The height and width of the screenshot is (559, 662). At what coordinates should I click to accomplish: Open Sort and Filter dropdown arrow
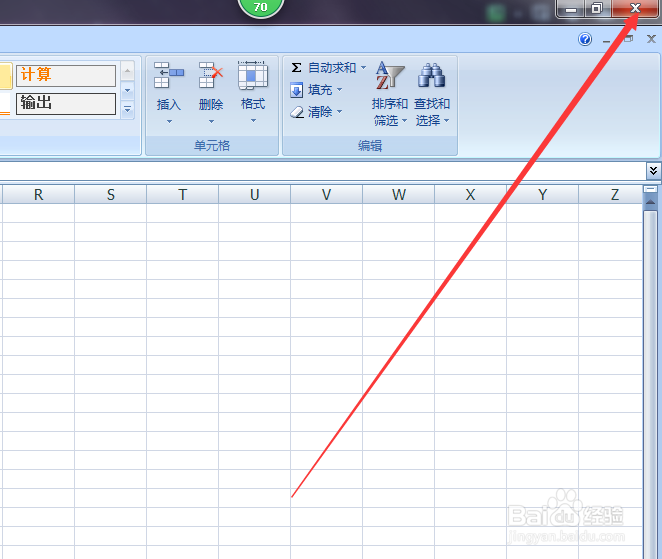tap(404, 121)
